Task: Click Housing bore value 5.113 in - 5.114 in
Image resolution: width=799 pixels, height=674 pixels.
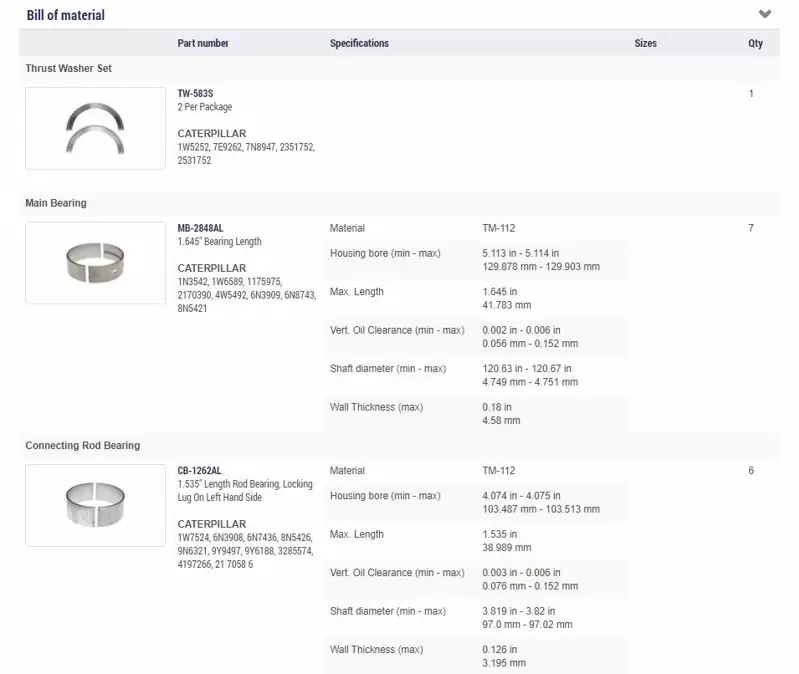Action: [x=521, y=253]
